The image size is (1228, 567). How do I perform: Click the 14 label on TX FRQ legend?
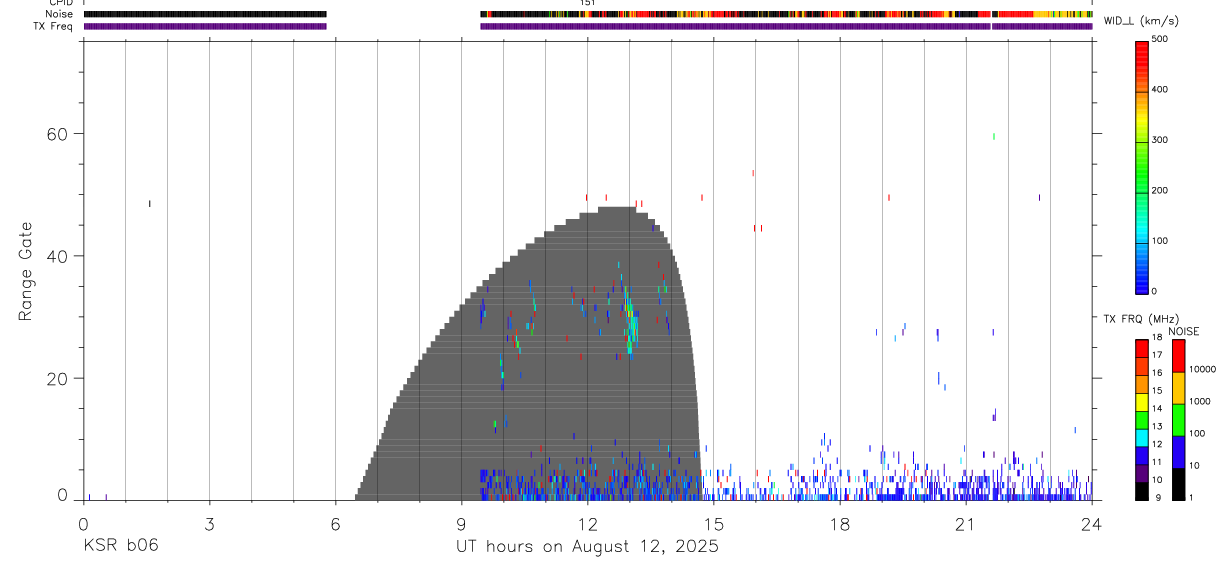point(1156,409)
